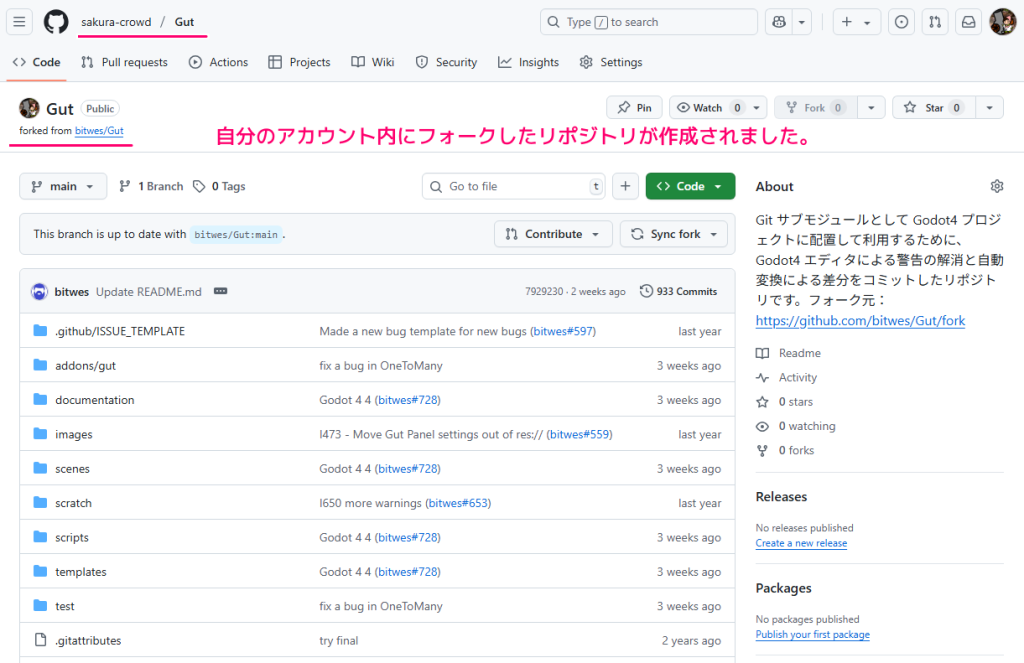Switch to the Pull requests tab
The image size is (1024, 663).
124,62
